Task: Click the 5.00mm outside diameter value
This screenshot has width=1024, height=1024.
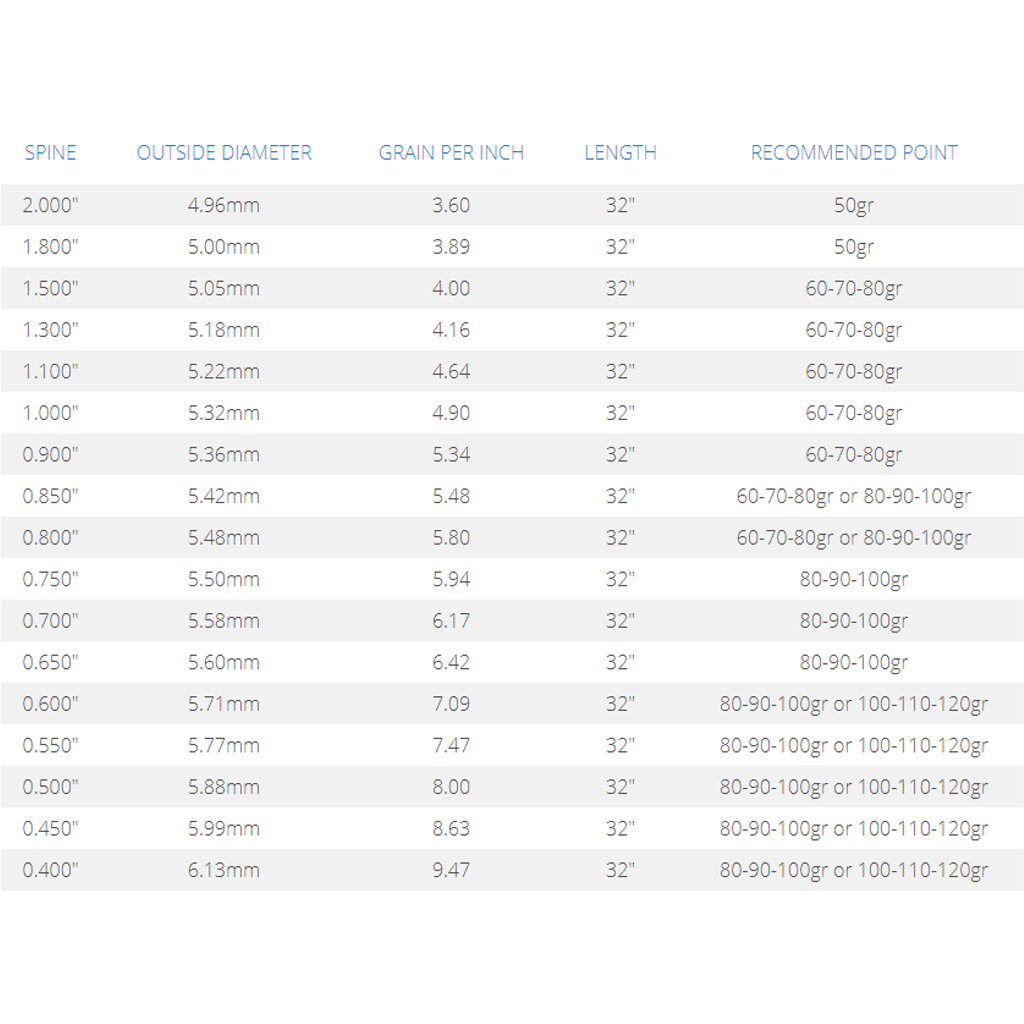Action: 224,247
